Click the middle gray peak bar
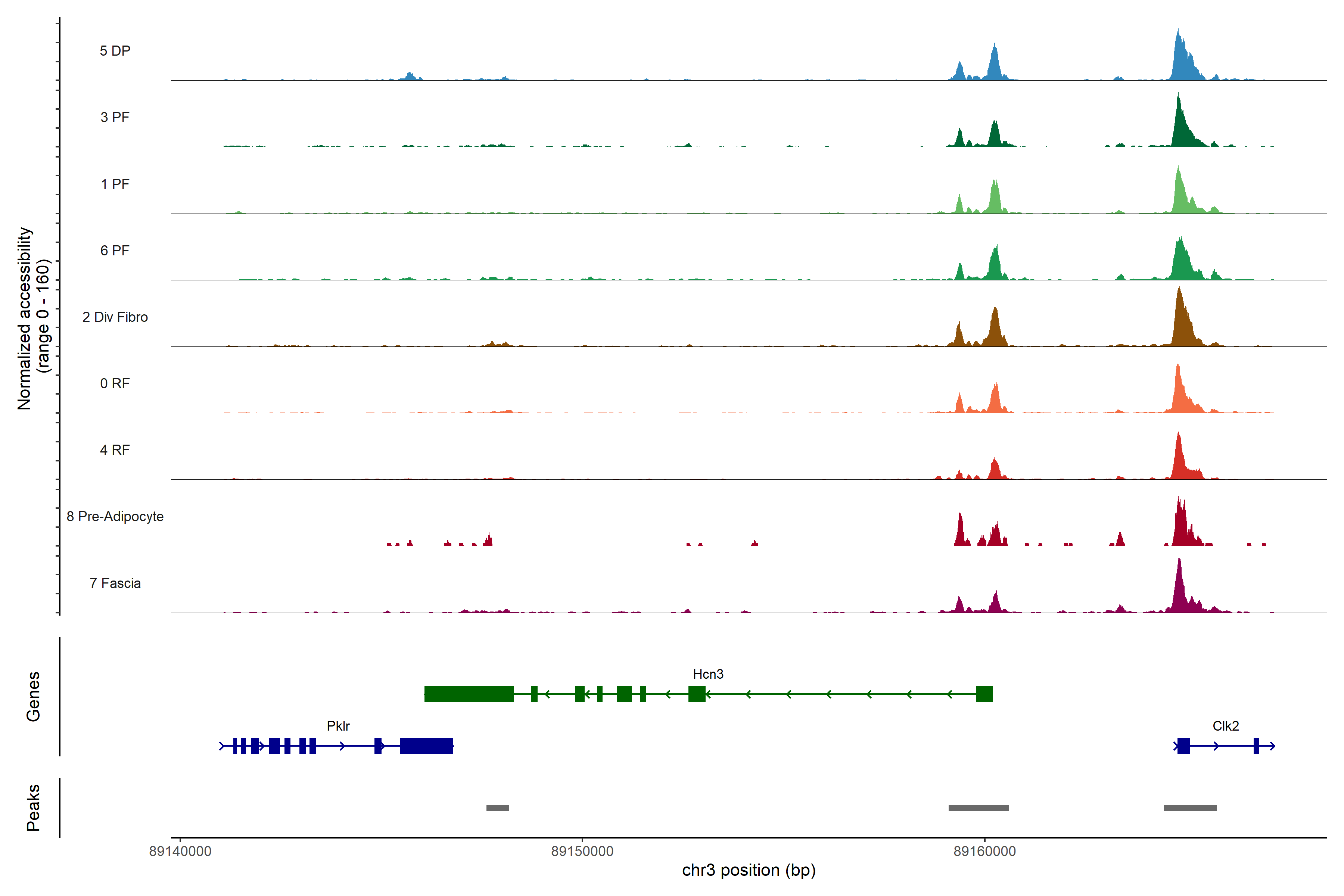The height and width of the screenshot is (896, 1344). (978, 808)
